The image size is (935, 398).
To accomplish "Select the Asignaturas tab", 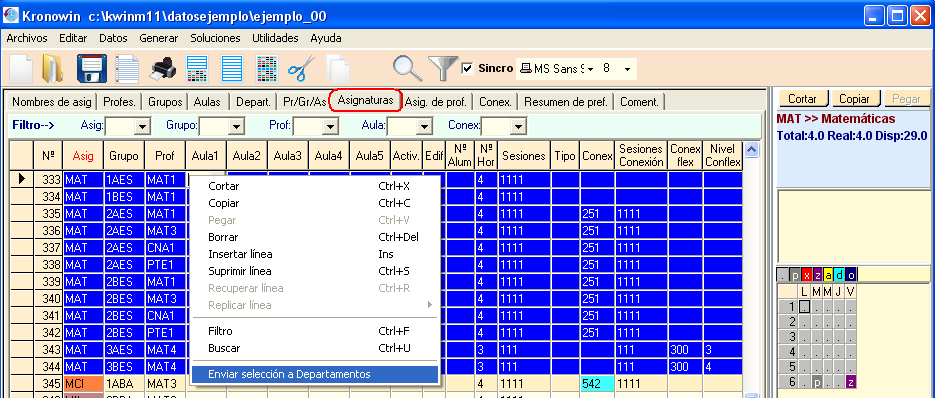I will (366, 100).
